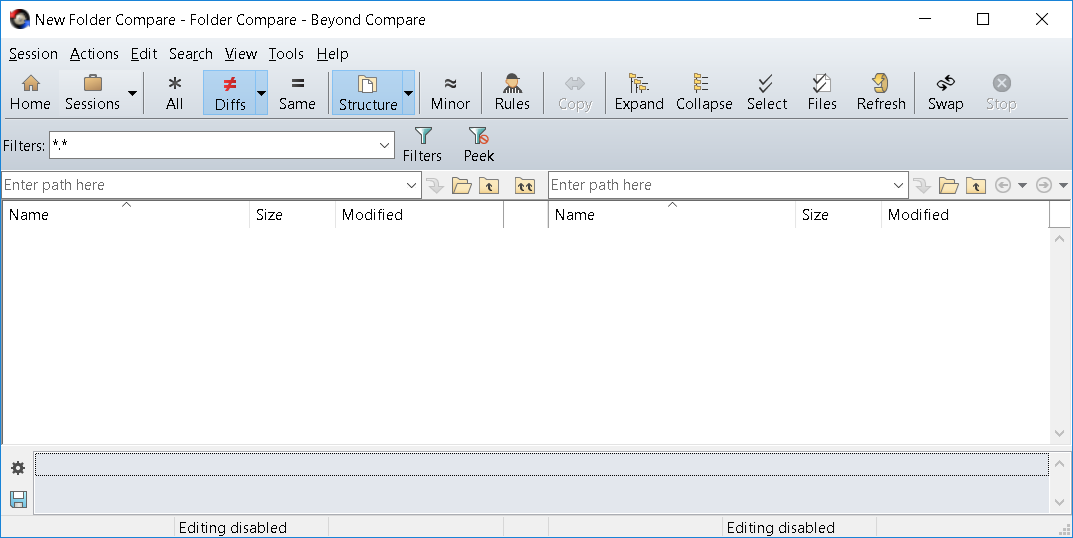This screenshot has height=538, width=1073.
Task: Open the forward history dropdown arrow
Action: (x=1063, y=185)
